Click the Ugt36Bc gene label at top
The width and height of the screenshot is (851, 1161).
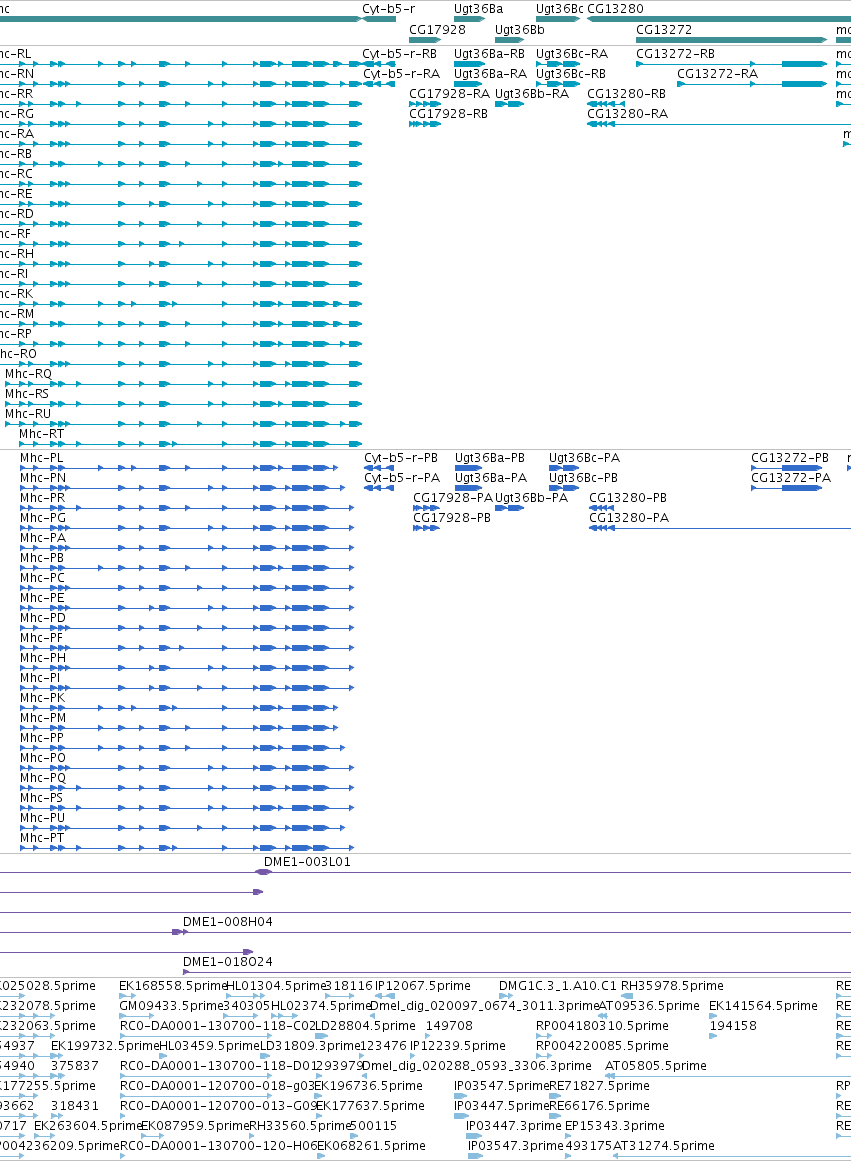coord(559,9)
